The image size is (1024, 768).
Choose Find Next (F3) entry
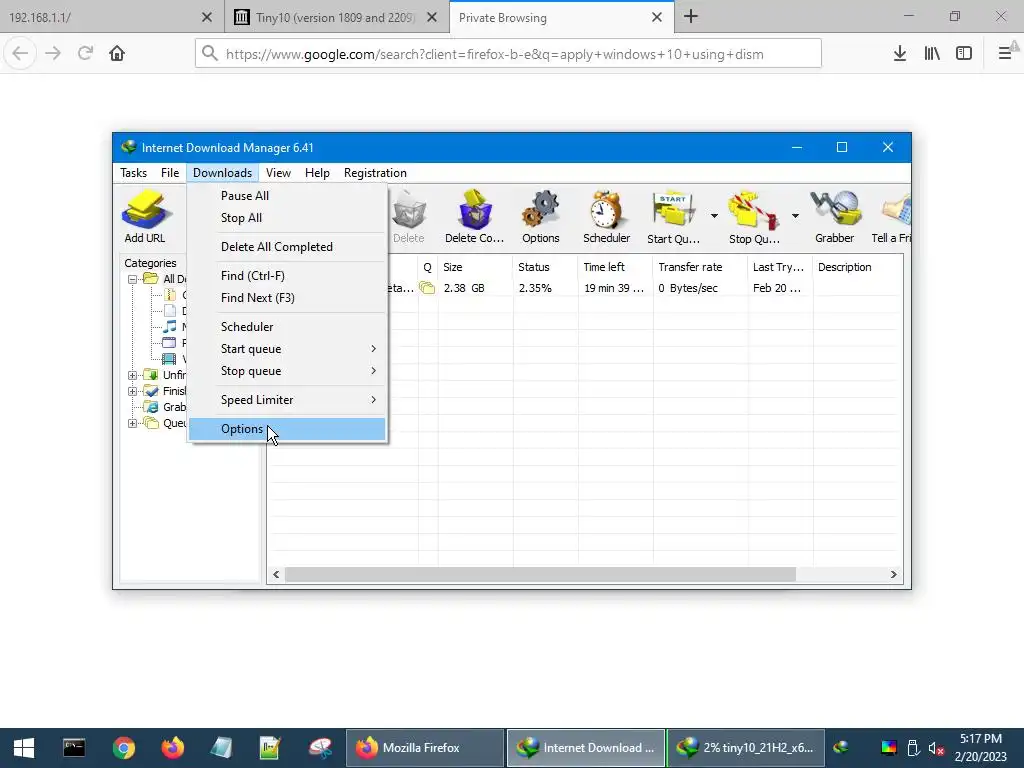(x=287, y=298)
